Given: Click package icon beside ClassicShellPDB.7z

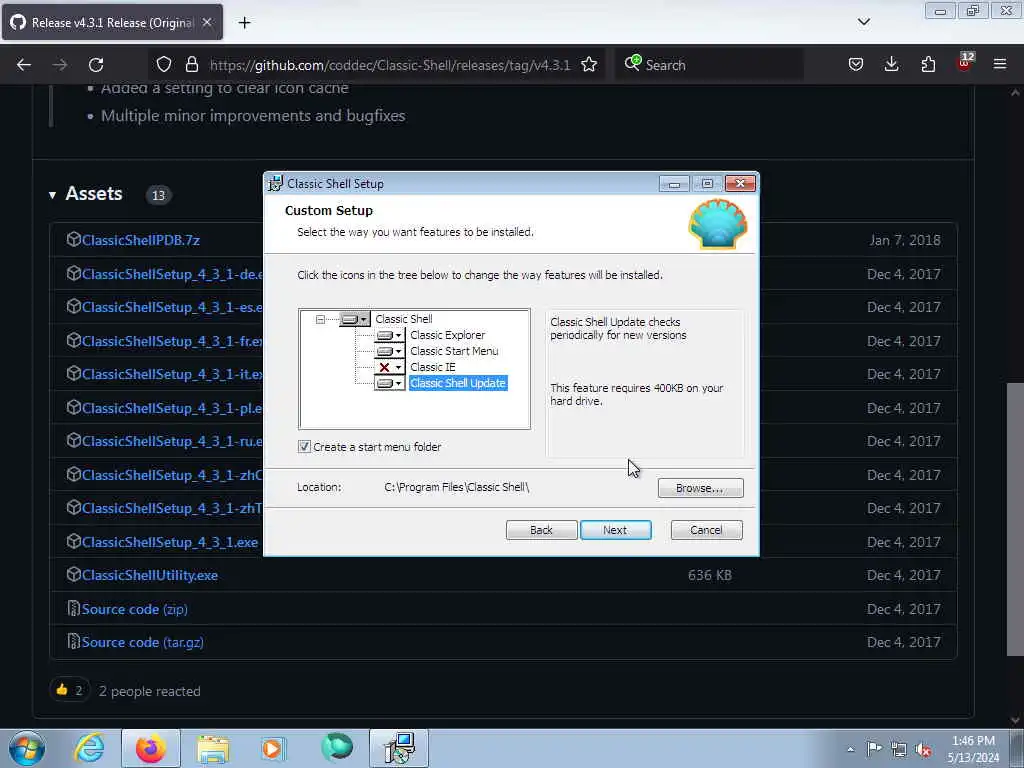Looking at the screenshot, I should tap(74, 240).
